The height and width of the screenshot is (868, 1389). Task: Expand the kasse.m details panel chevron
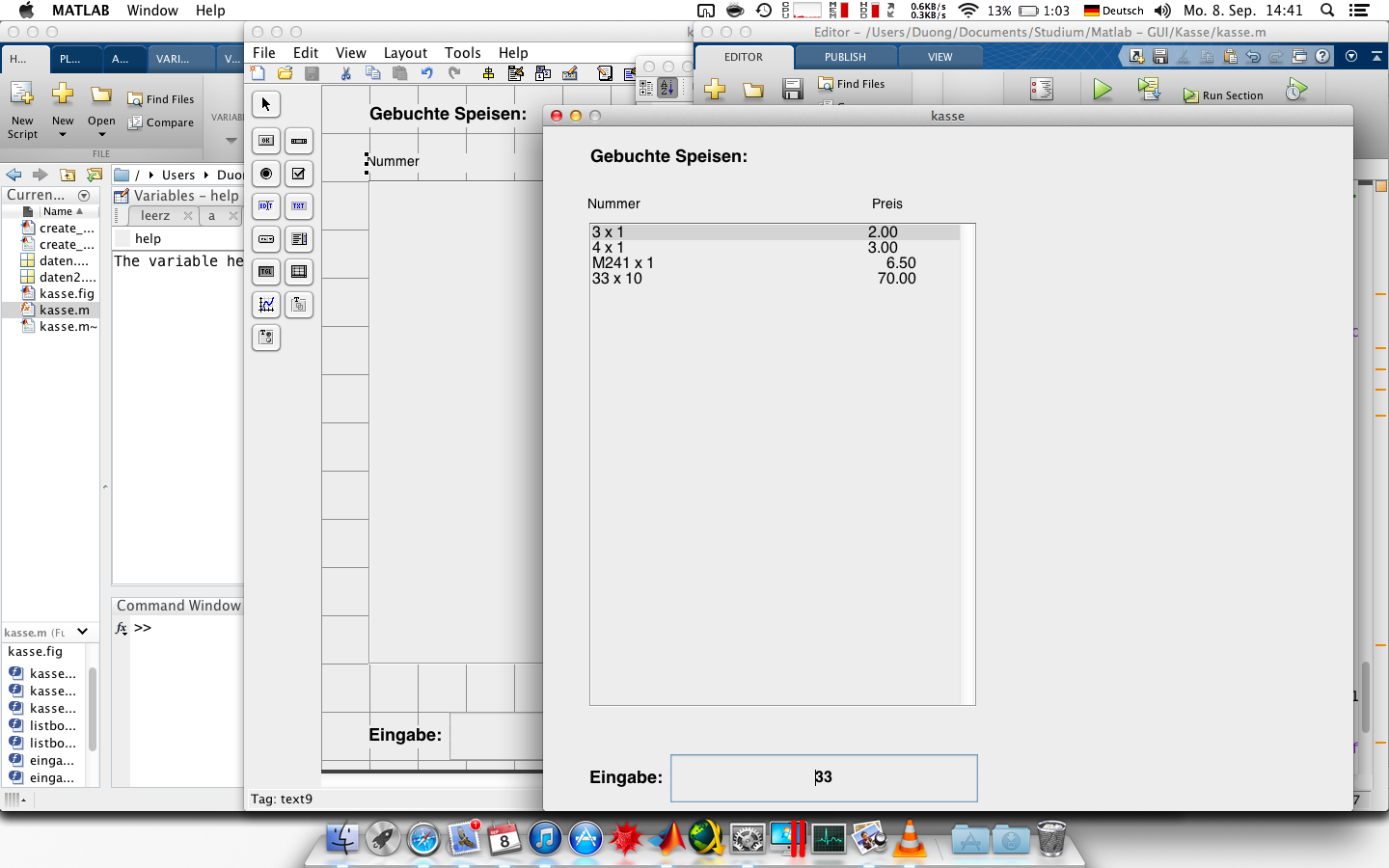tap(83, 632)
